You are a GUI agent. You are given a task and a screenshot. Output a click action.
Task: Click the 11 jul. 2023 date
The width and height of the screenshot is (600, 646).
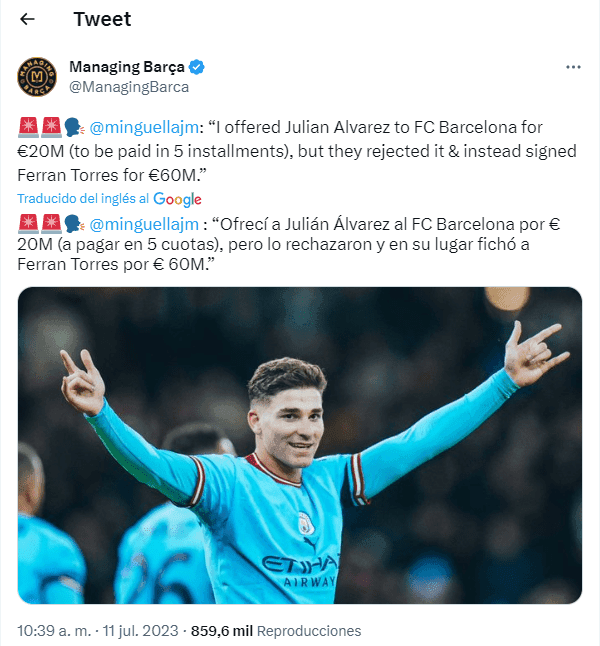[x=140, y=631]
